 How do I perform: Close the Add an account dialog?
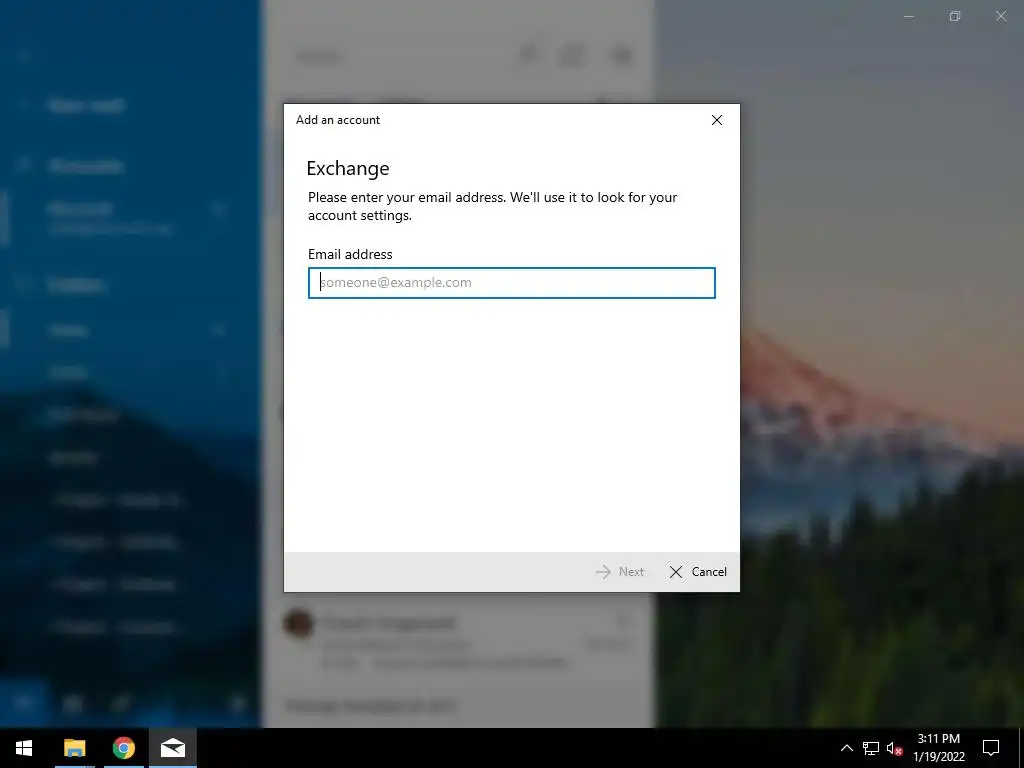pos(716,120)
